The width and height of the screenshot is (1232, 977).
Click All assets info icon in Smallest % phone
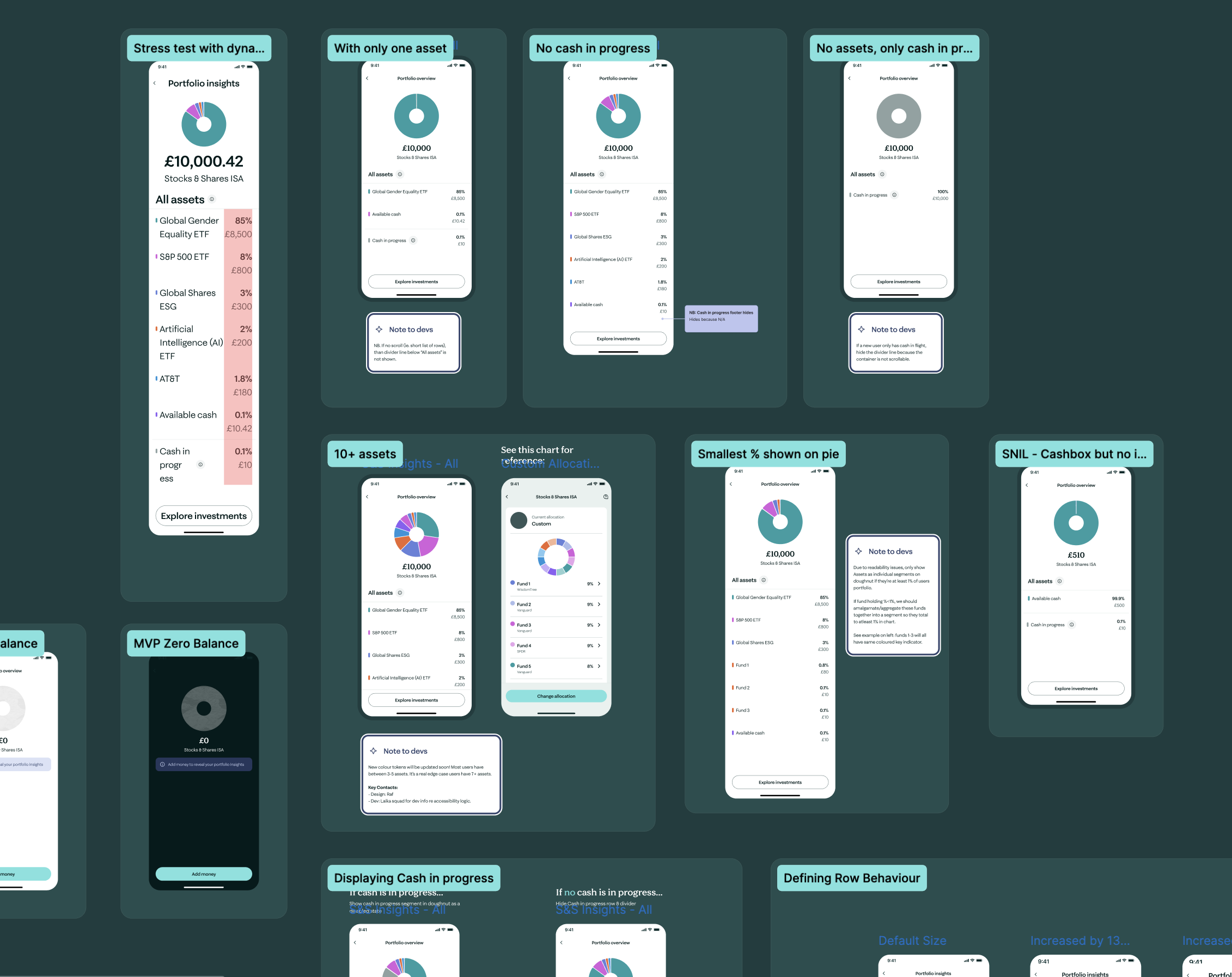coord(764,580)
